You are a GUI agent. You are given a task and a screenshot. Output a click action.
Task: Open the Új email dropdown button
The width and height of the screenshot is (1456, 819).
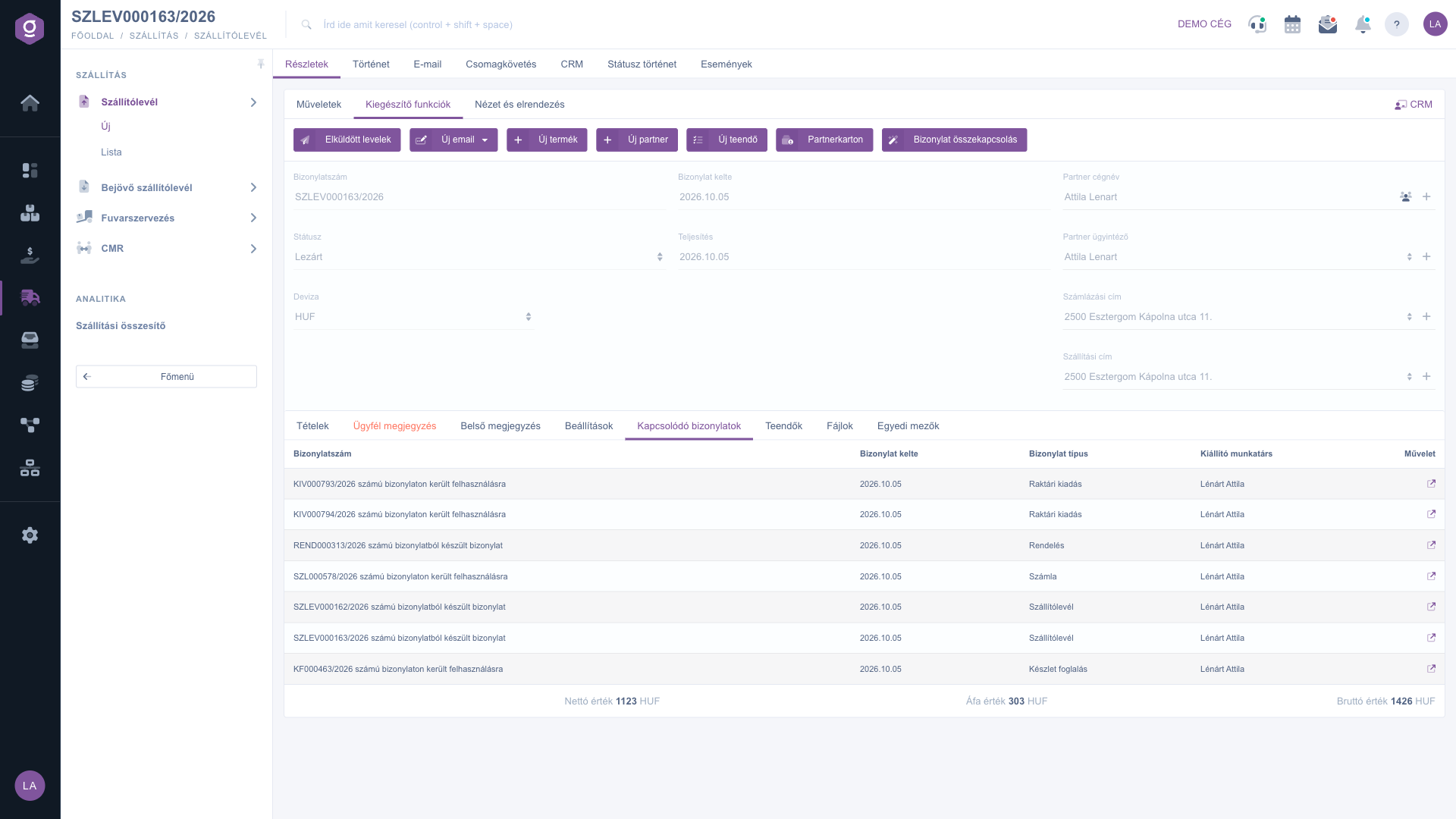[453, 140]
